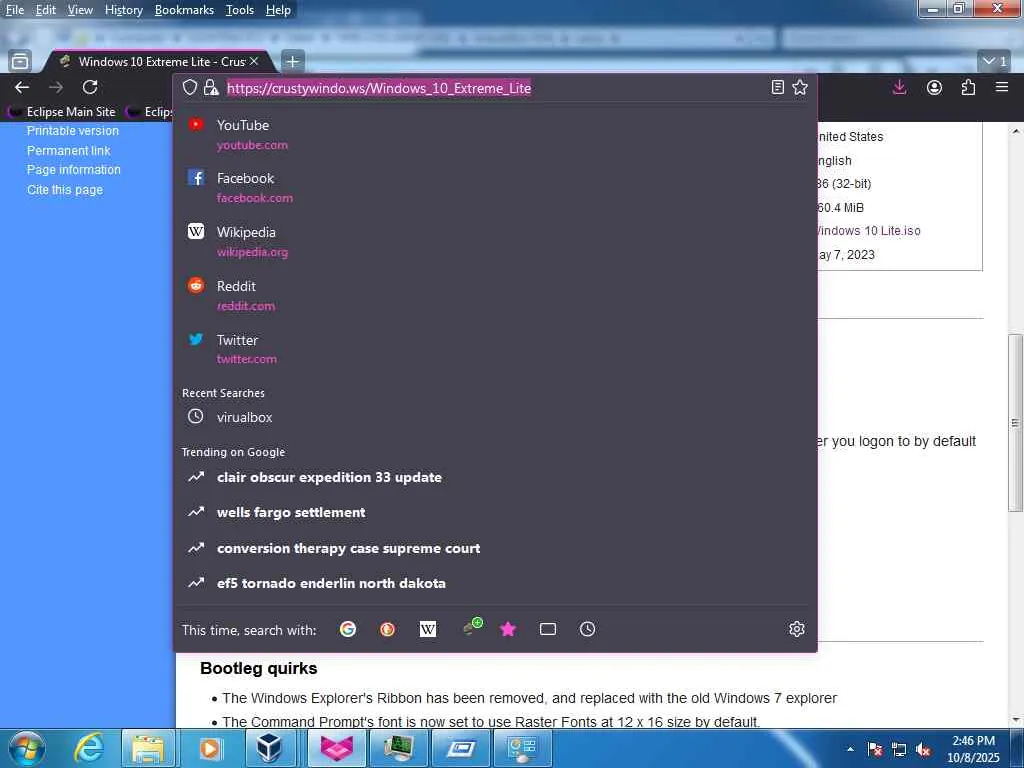Open Windows Explorer folder taskbar icon
Image resolution: width=1024 pixels, height=768 pixels.
[x=148, y=748]
